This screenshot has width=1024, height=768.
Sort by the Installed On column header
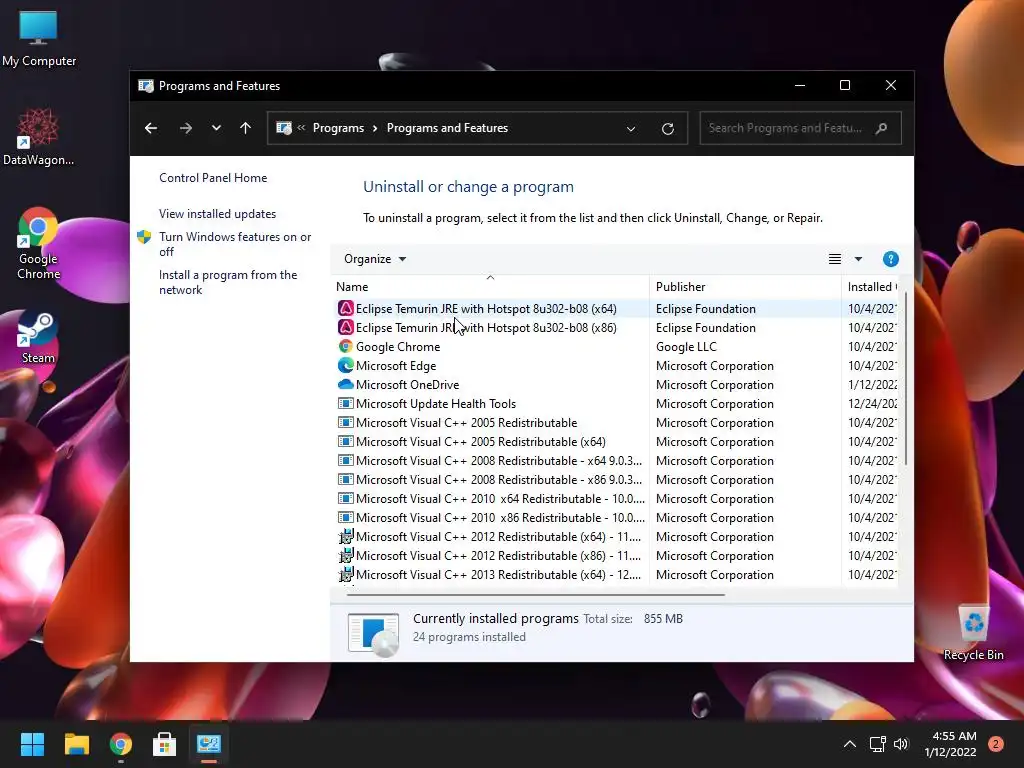pos(872,287)
